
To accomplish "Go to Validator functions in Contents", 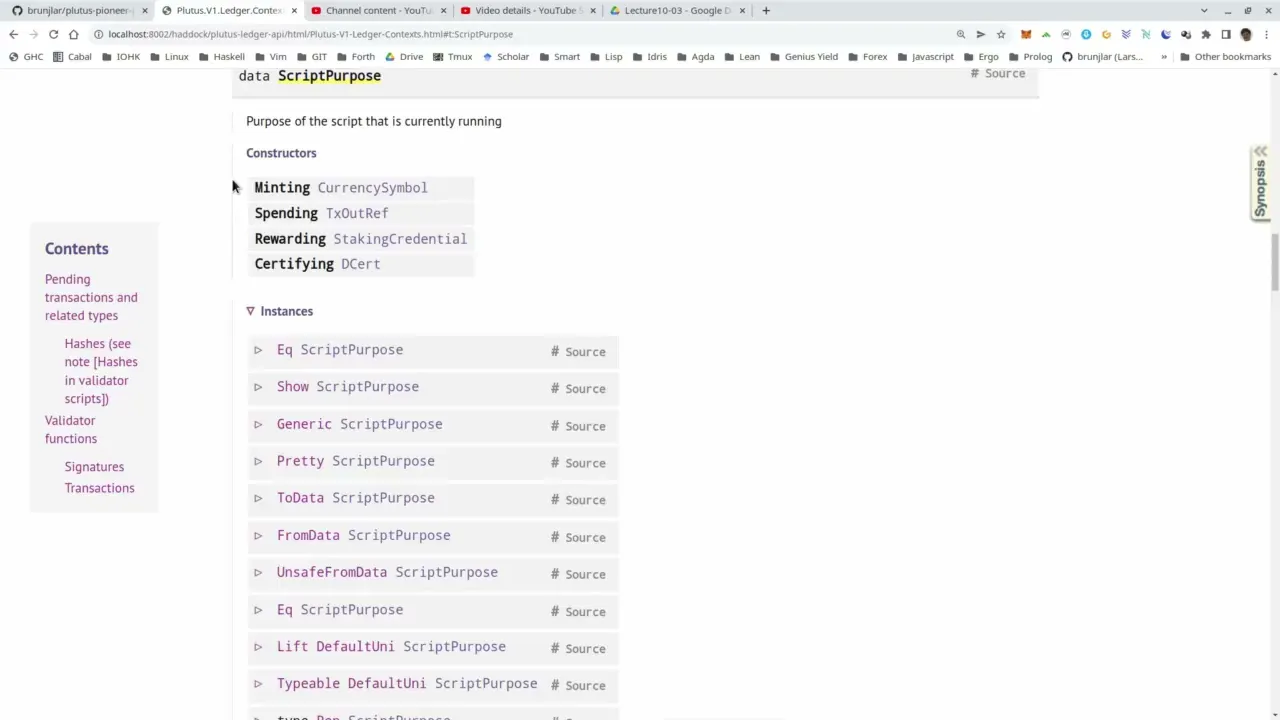I will [x=70, y=429].
